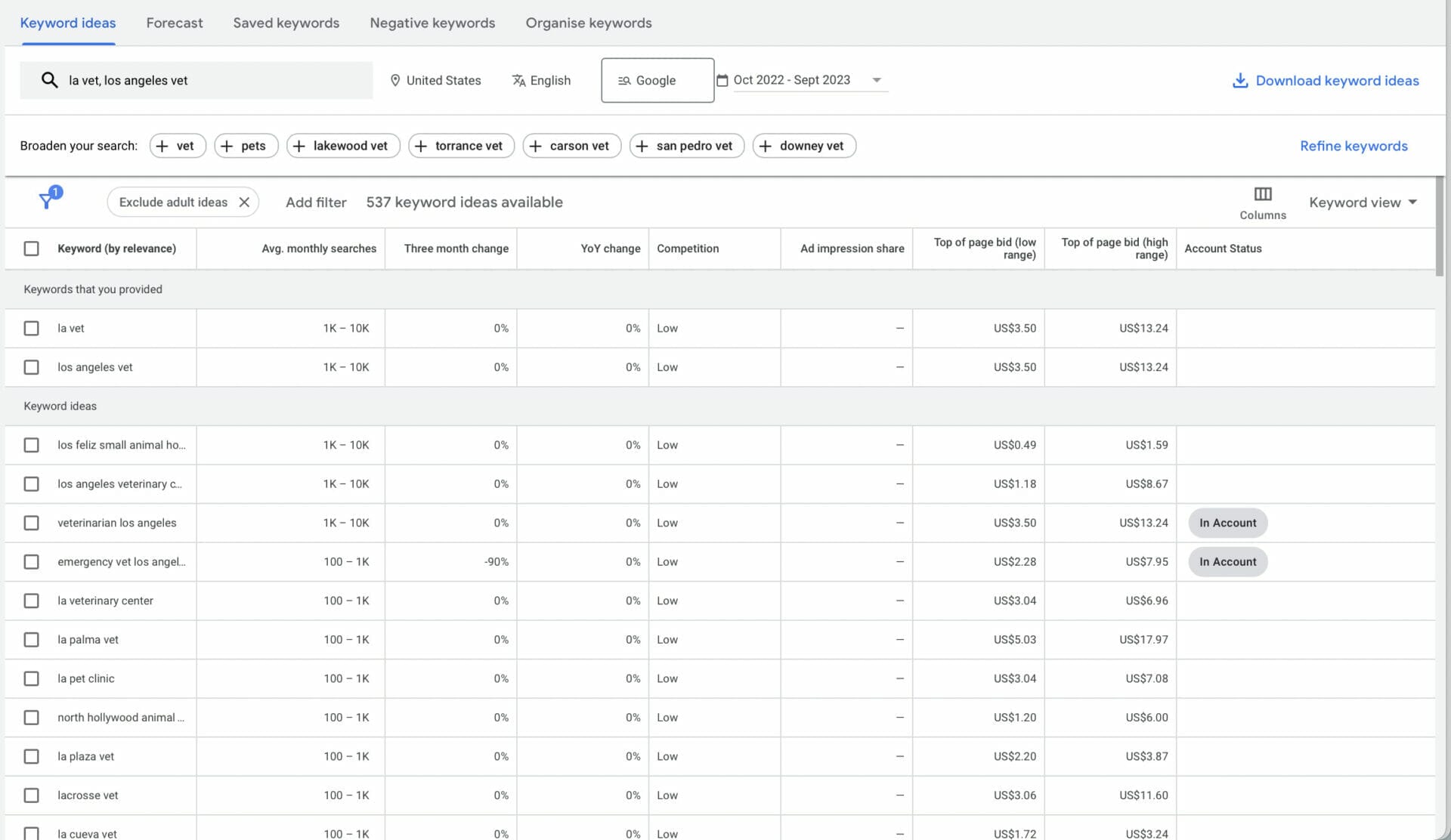The image size is (1451, 840).
Task: Remove the Exclude adult ideas filter
Action: (x=244, y=202)
